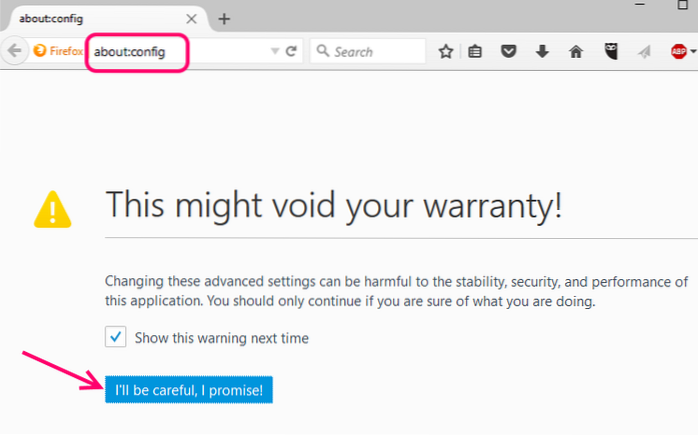Viewport: 698px width, 435px height.
Task: Click the owl extension icon
Action: 609,51
